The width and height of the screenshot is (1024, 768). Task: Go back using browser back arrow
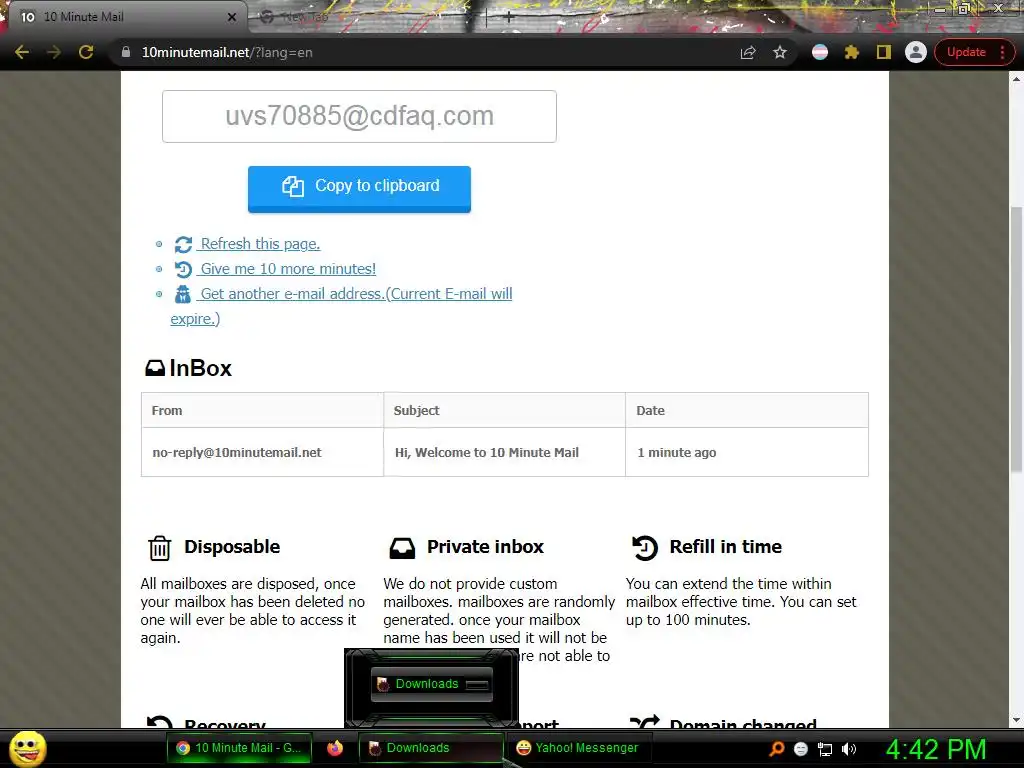22,52
